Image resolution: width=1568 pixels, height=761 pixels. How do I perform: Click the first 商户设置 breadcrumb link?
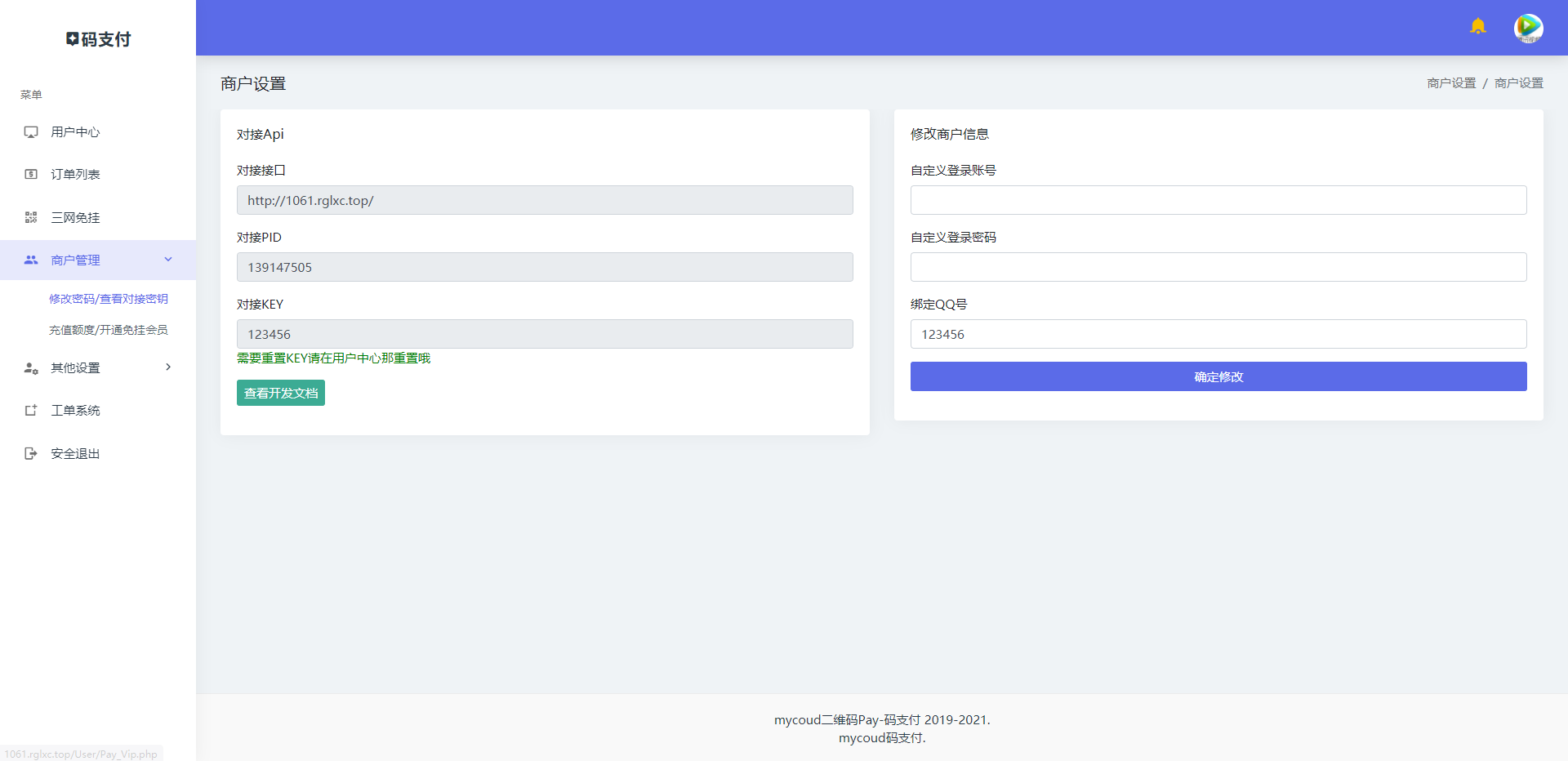pyautogui.click(x=1451, y=83)
